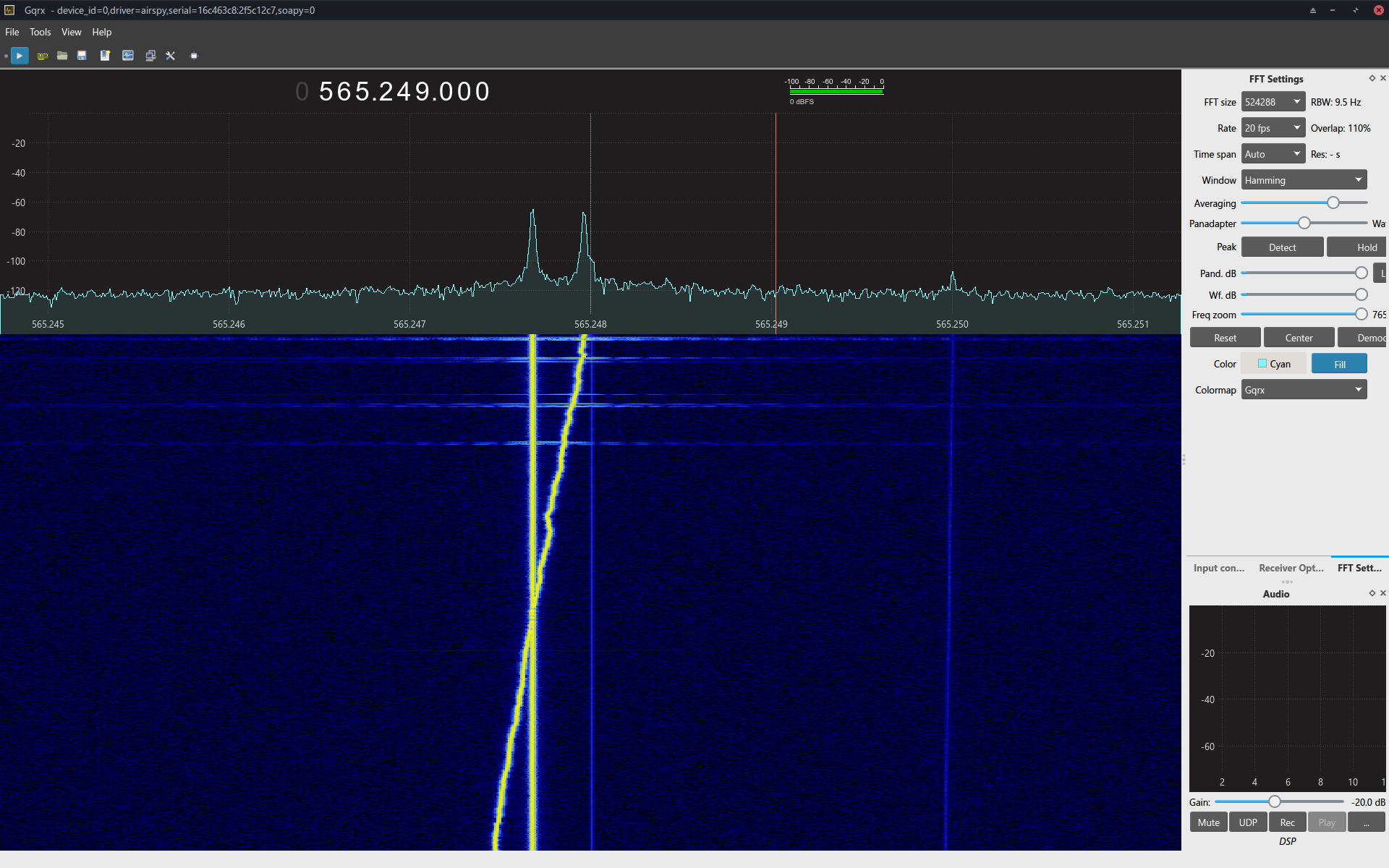Viewport: 1389px width, 868px height.
Task: Click the save settings floppy icon
Action: pyautogui.click(x=82, y=56)
